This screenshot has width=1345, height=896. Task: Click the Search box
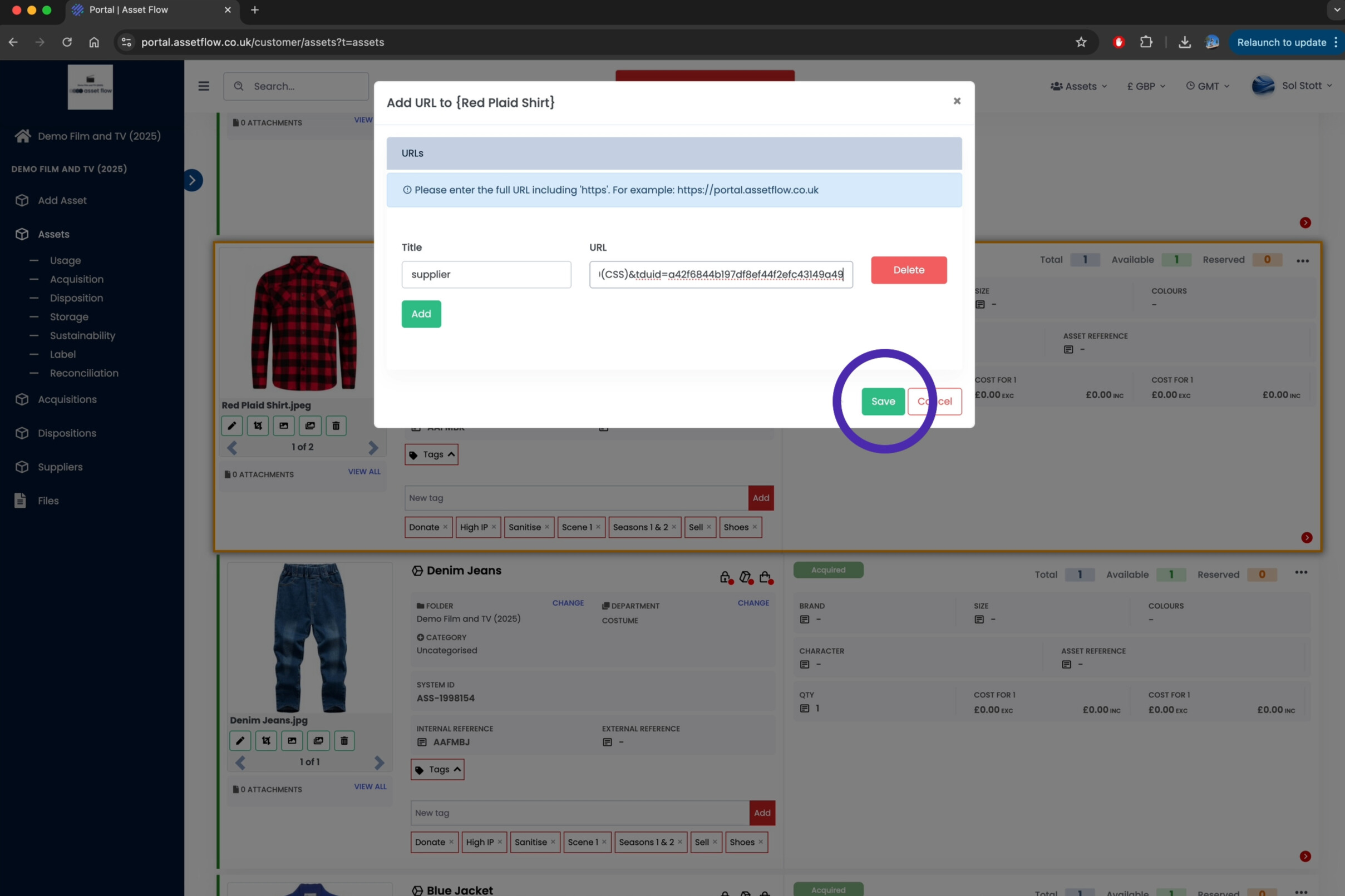pos(295,86)
